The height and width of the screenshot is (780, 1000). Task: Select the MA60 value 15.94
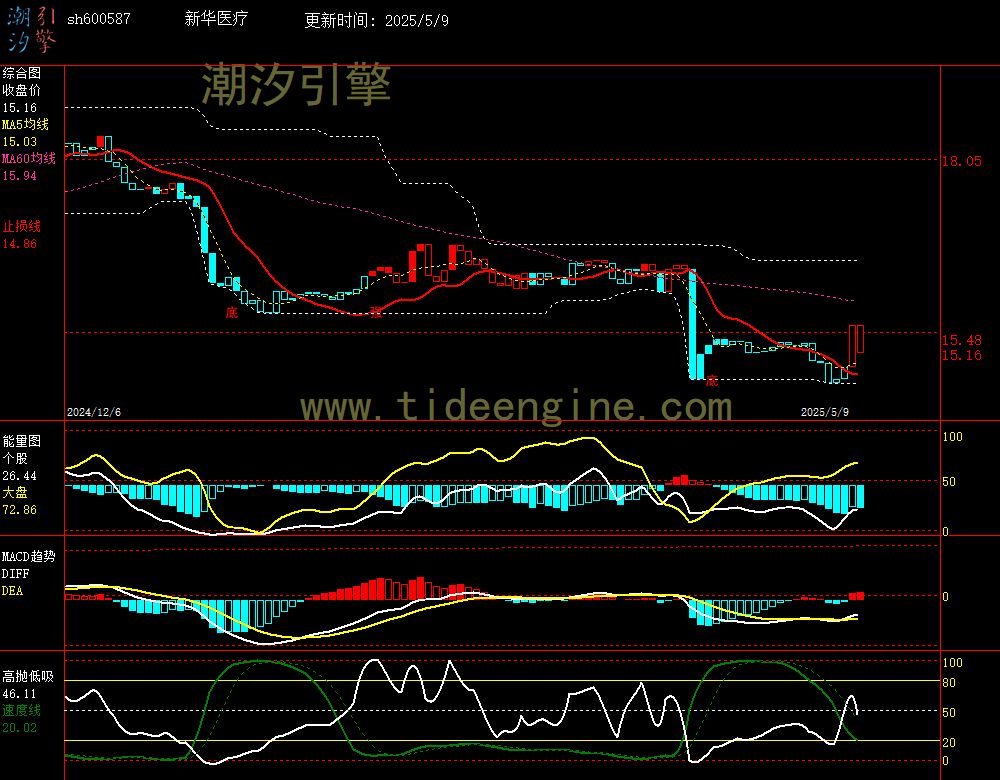(x=20, y=175)
